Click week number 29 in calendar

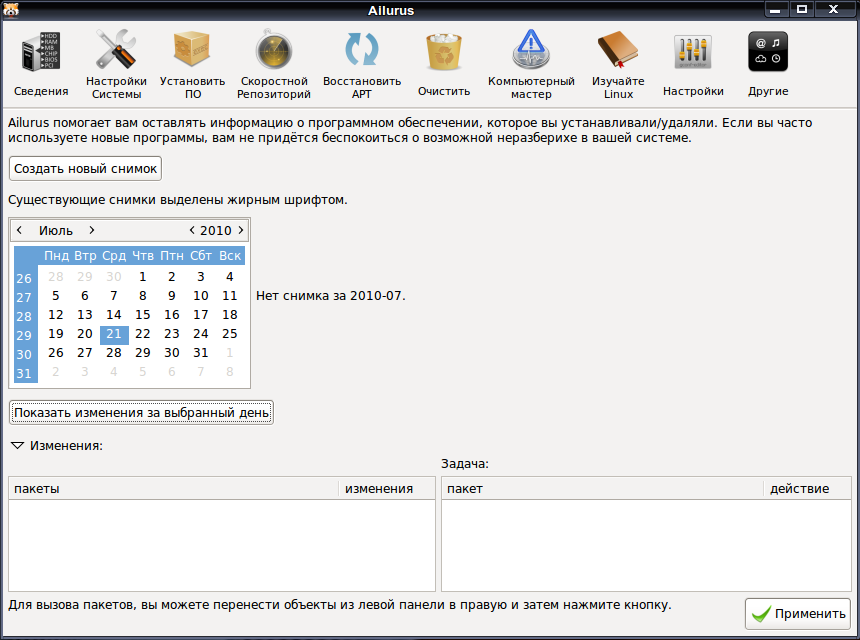point(24,335)
